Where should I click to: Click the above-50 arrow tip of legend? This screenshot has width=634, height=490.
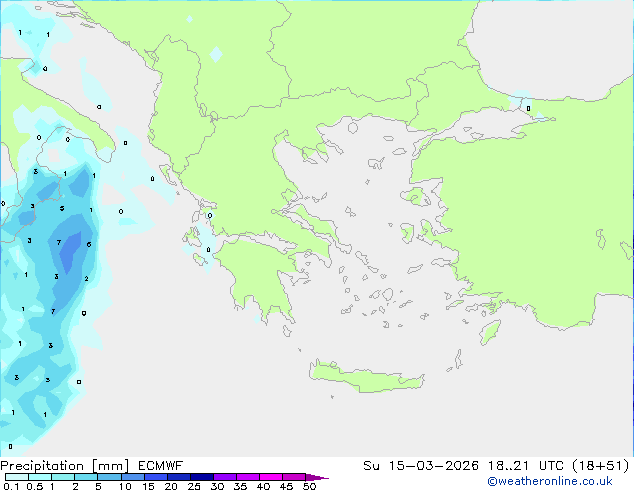click(x=317, y=477)
